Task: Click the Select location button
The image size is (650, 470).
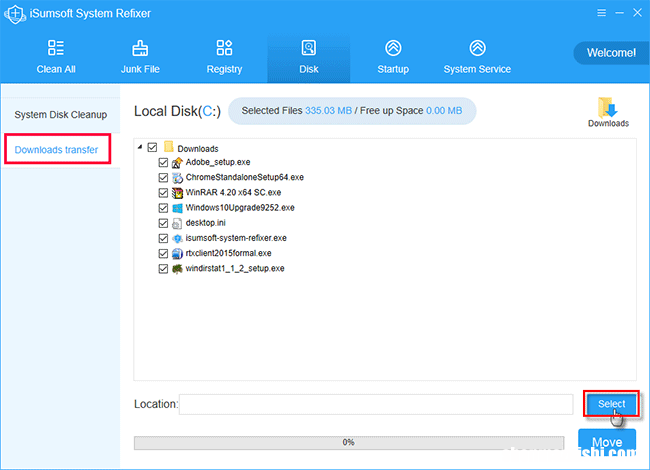Action: (x=611, y=404)
